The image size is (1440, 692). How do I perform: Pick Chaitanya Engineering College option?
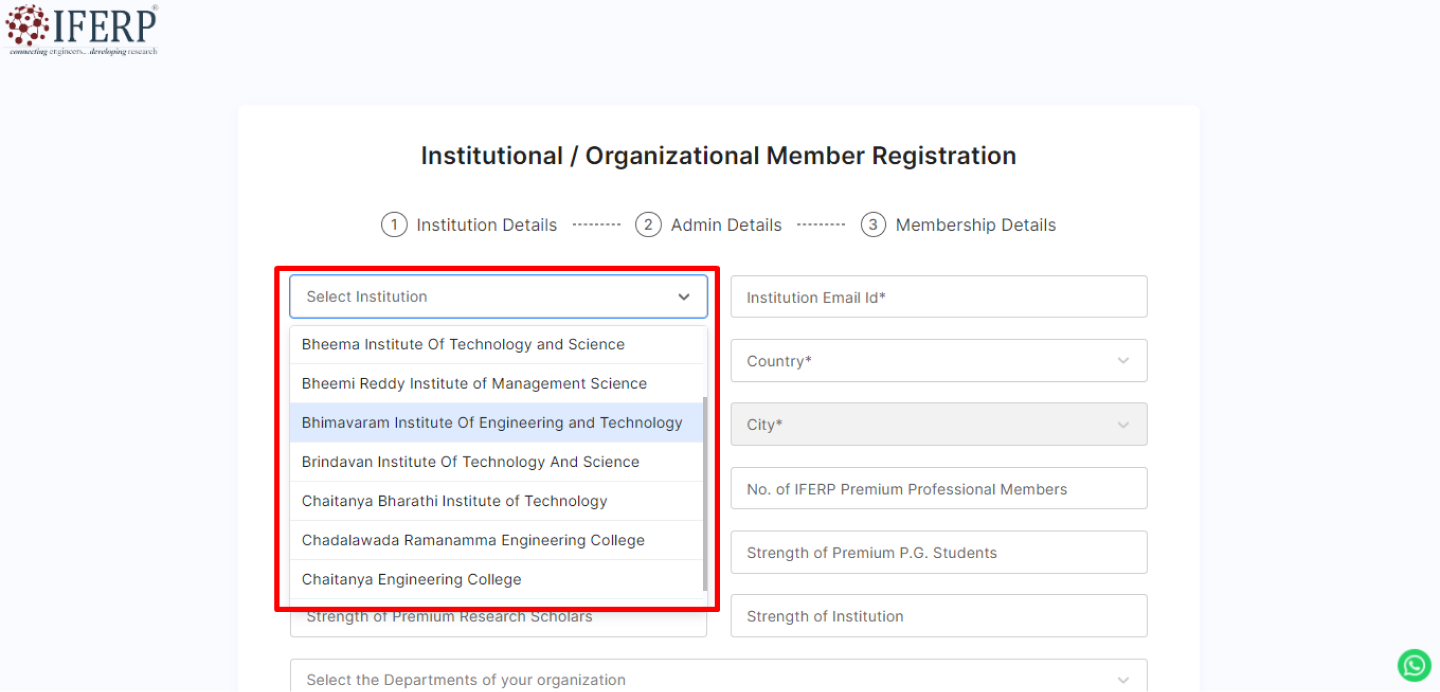[x=411, y=578]
